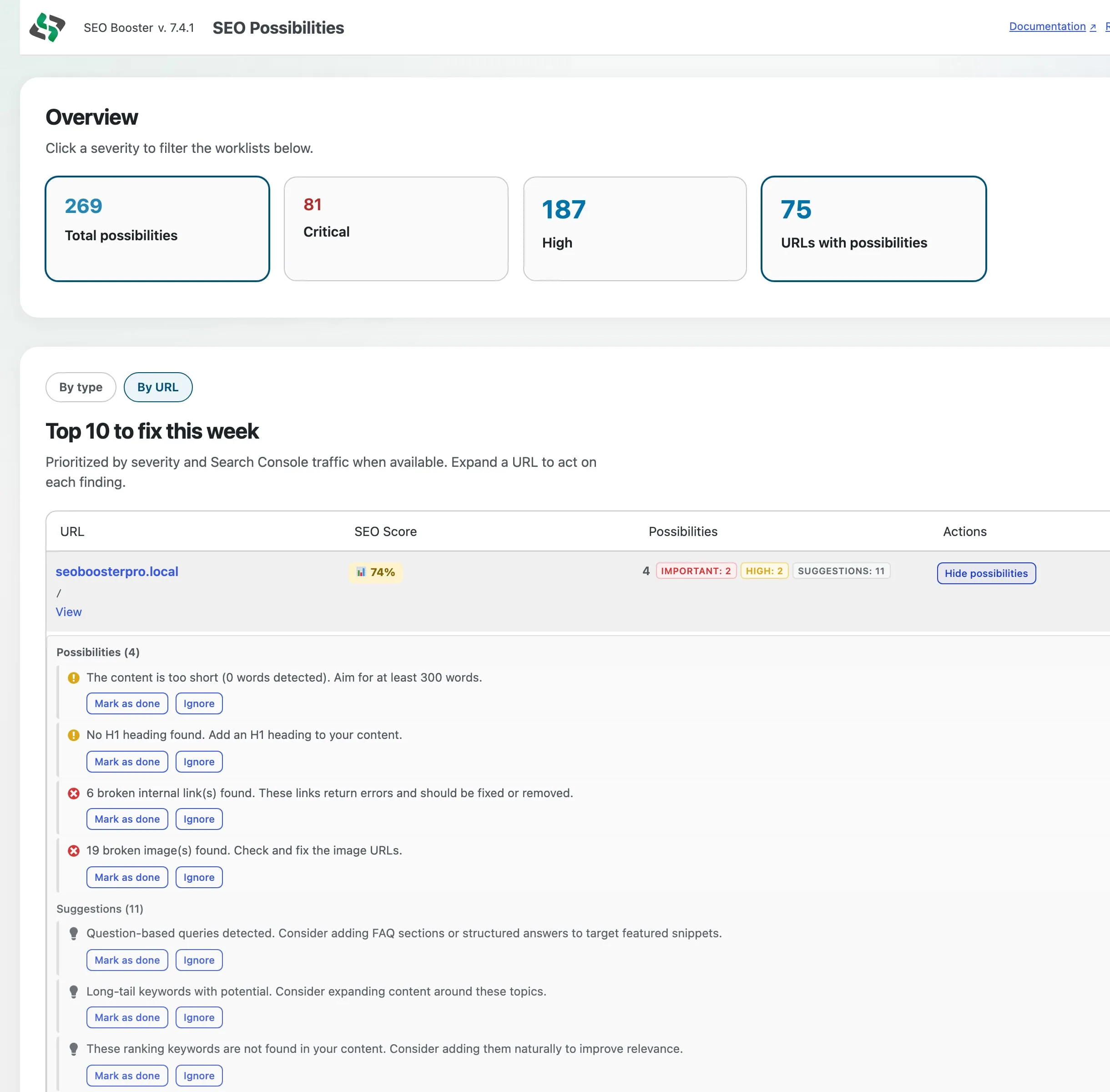The height and width of the screenshot is (1092, 1110).
Task: Collapse findings with Hide possibilities button
Action: click(x=986, y=574)
